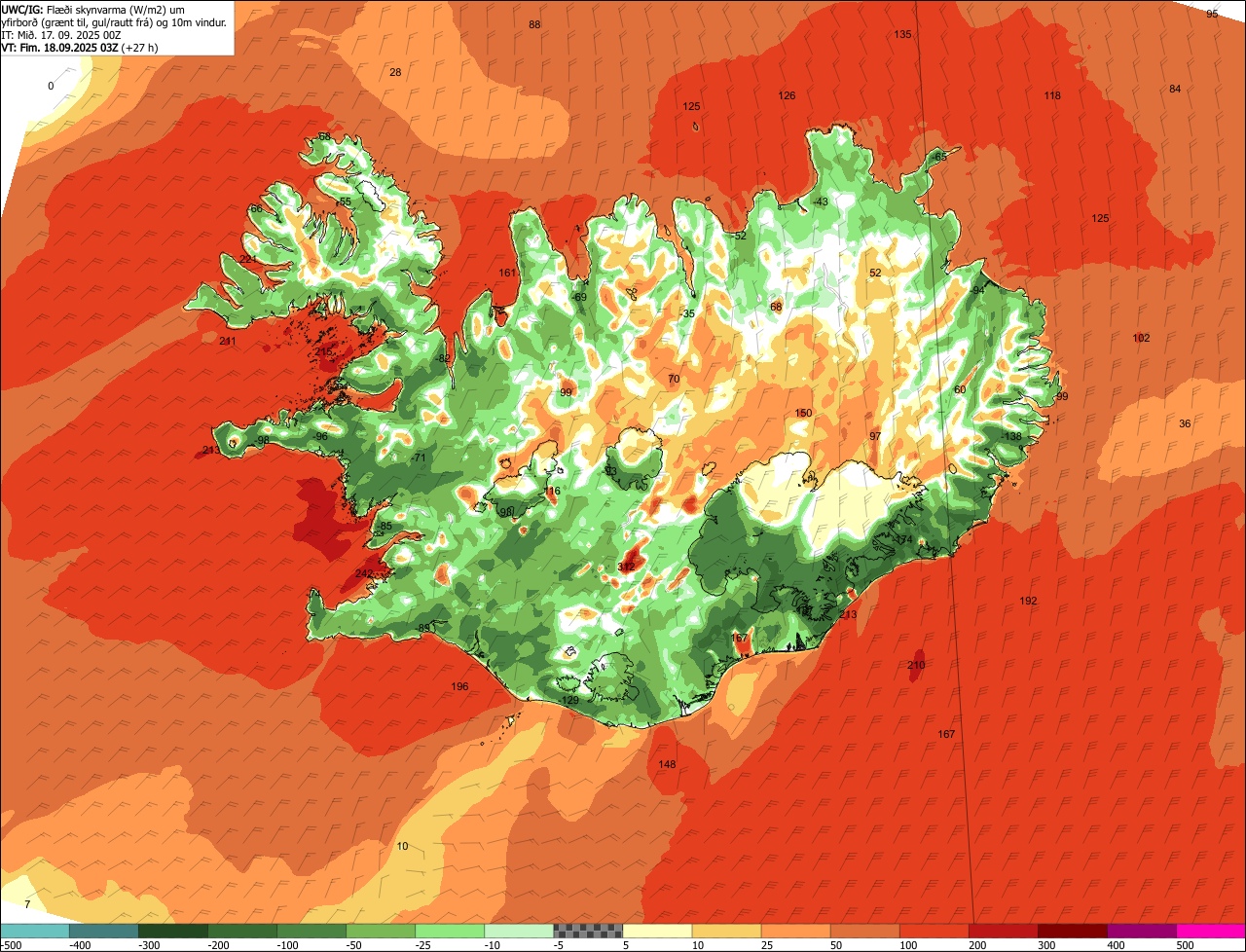Click the map value 210 on the dark red patch

916,665
